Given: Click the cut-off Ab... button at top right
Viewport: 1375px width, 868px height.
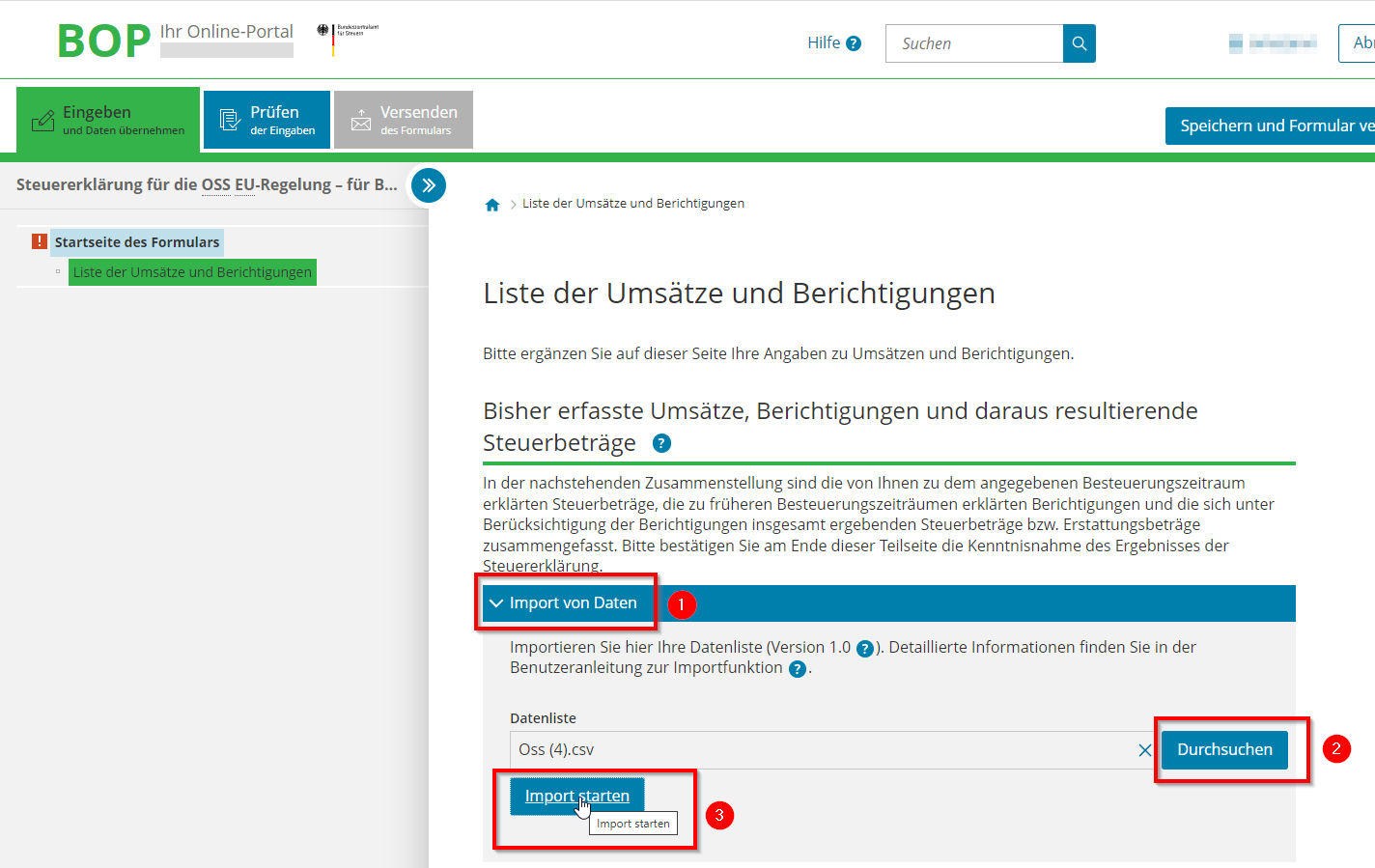Looking at the screenshot, I should point(1357,43).
